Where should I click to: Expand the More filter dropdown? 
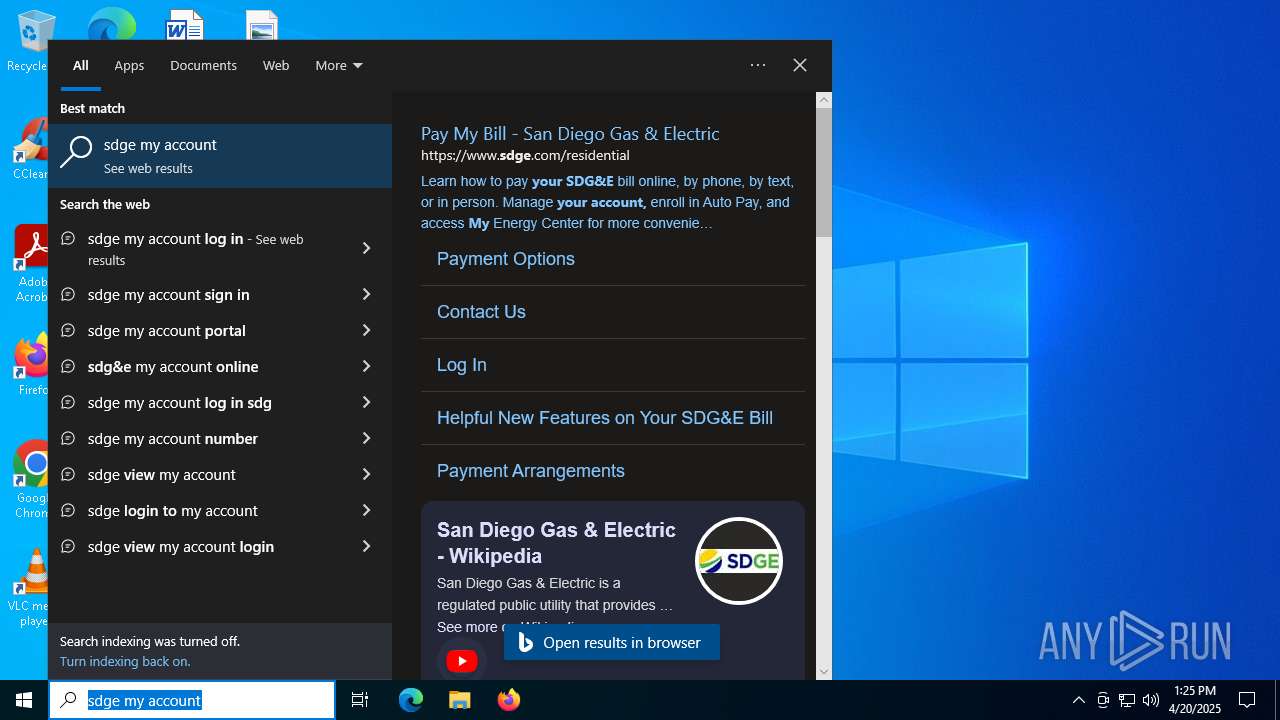click(339, 65)
